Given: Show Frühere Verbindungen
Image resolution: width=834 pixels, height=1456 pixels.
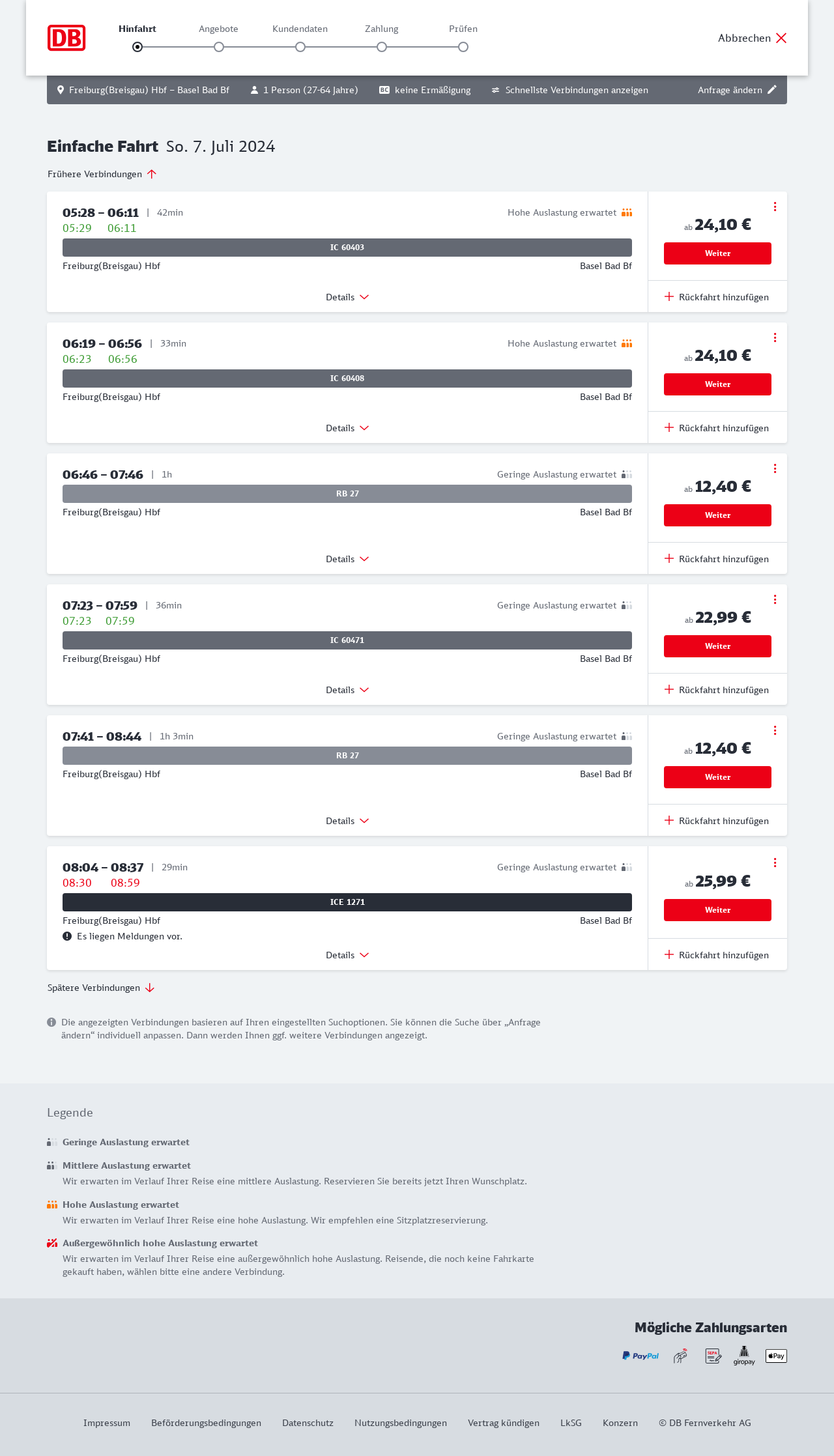Looking at the screenshot, I should [x=102, y=174].
